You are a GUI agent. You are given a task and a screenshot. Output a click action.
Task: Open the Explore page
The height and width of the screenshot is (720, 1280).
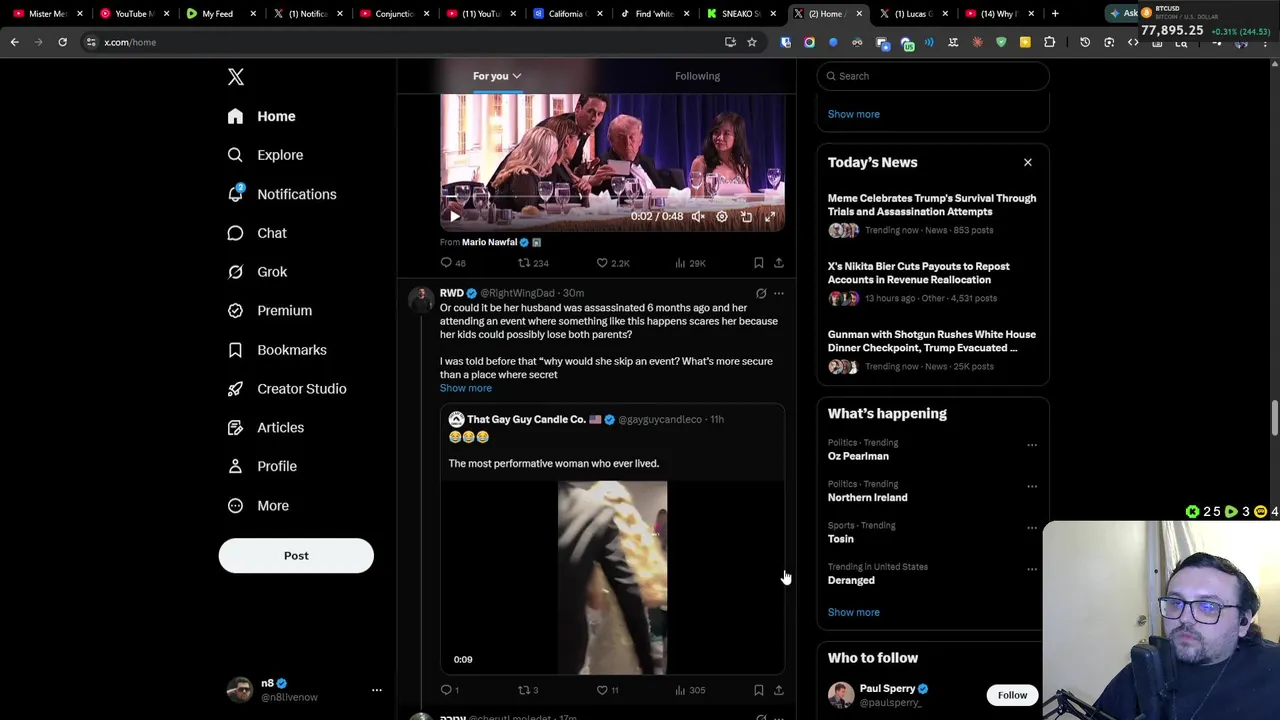[x=266, y=155]
